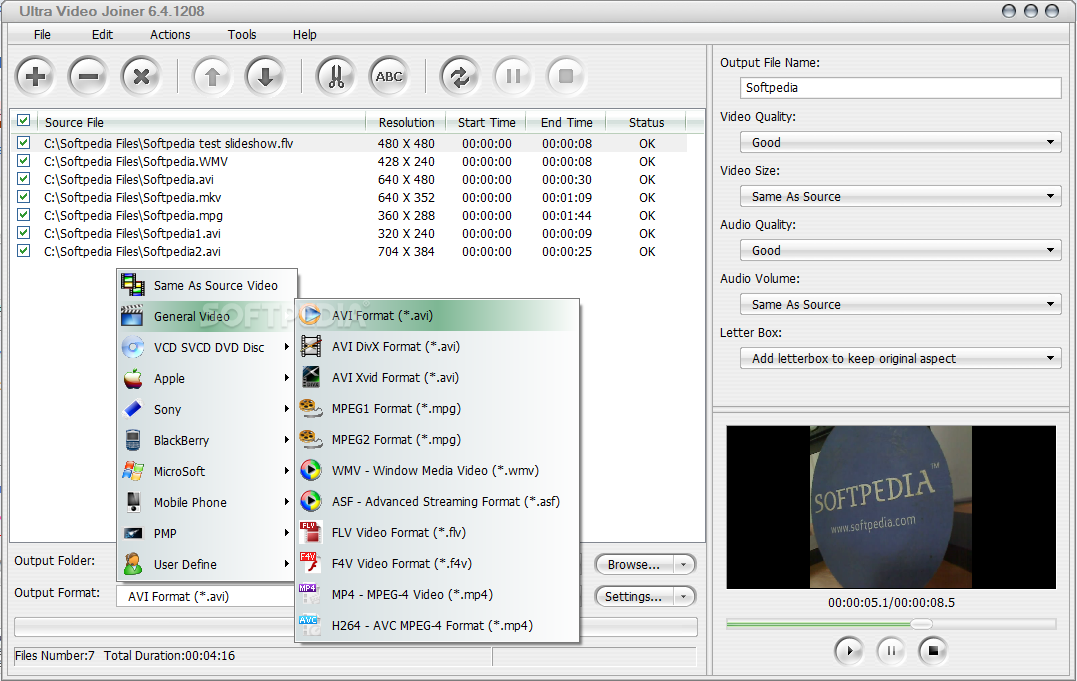Click the Output File Name field
This screenshot has width=1077, height=681.
click(x=900, y=87)
